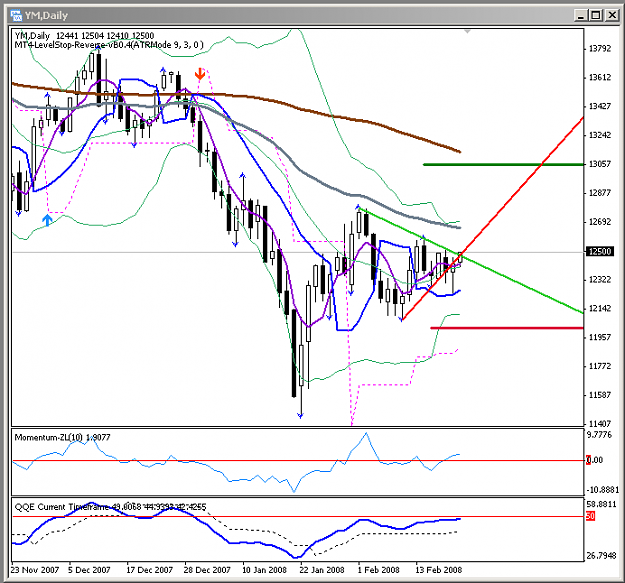This screenshot has width=625, height=583.
Task: Click the red 0.00 level marker in Momentum
Action: point(588,460)
